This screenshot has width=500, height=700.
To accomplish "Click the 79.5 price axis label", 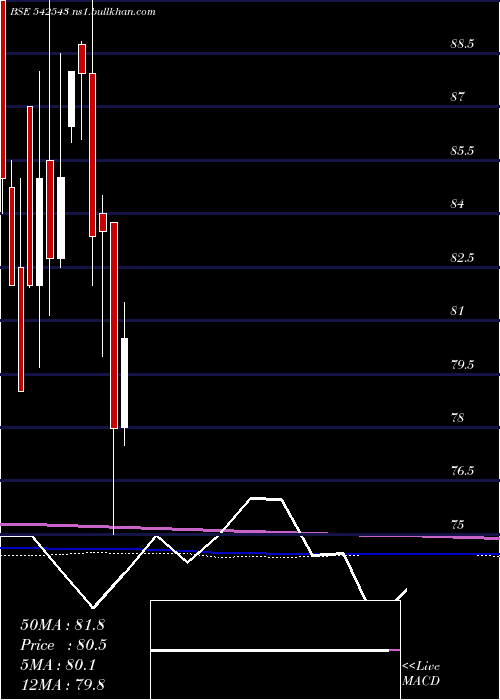I will tap(462, 364).
